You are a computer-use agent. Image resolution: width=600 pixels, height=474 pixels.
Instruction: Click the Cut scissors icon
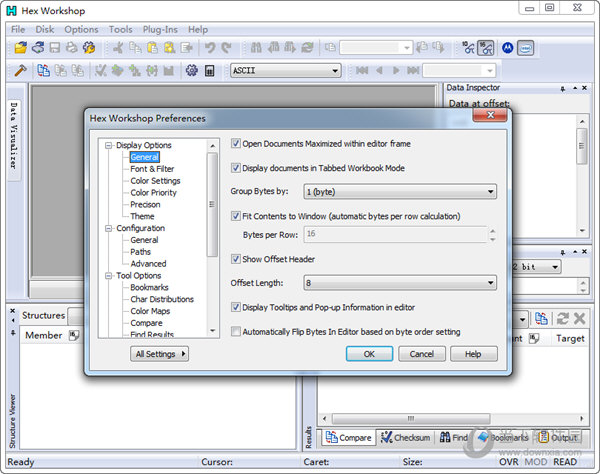click(x=118, y=48)
